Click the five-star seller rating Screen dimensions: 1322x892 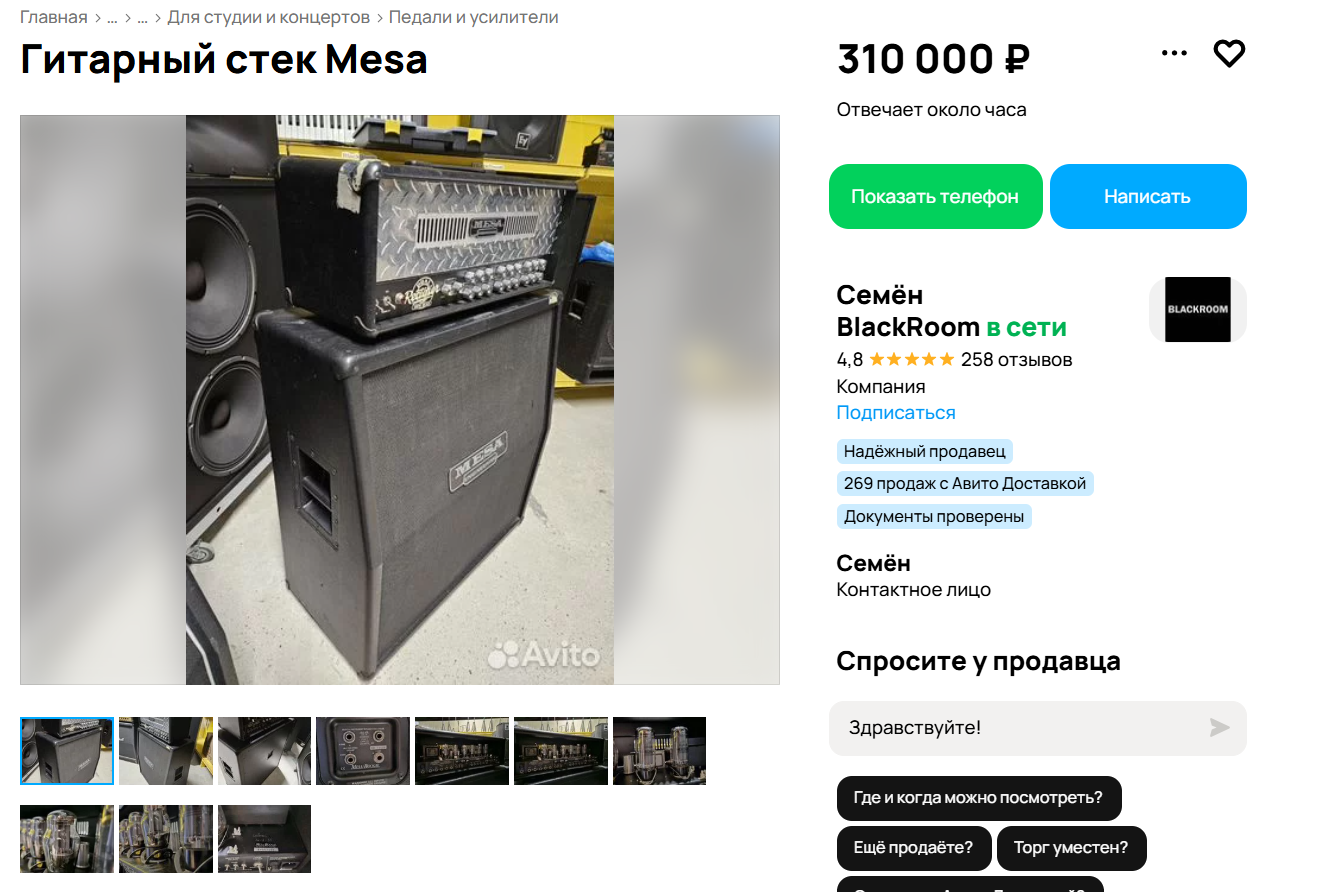click(x=911, y=359)
